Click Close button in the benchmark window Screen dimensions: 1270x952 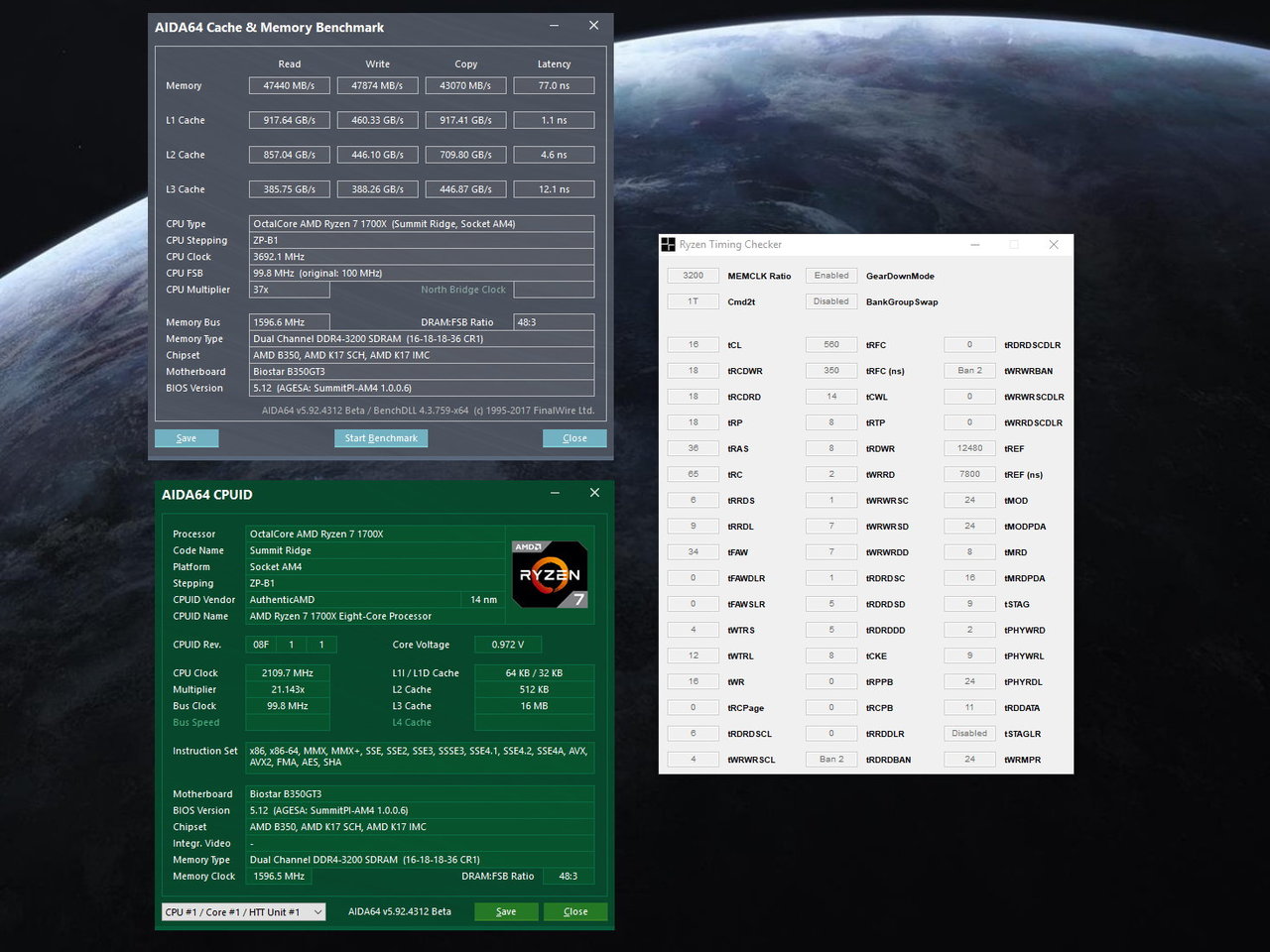(574, 438)
